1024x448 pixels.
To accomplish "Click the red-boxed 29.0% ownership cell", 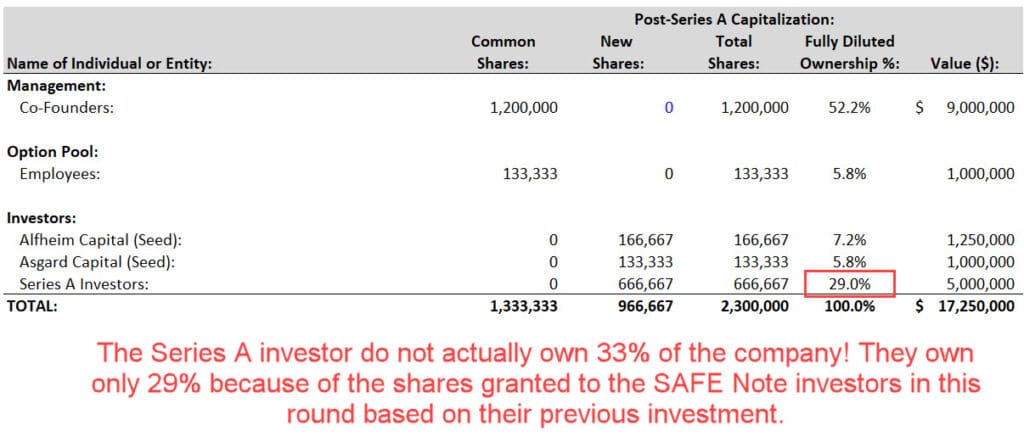I will [x=849, y=284].
